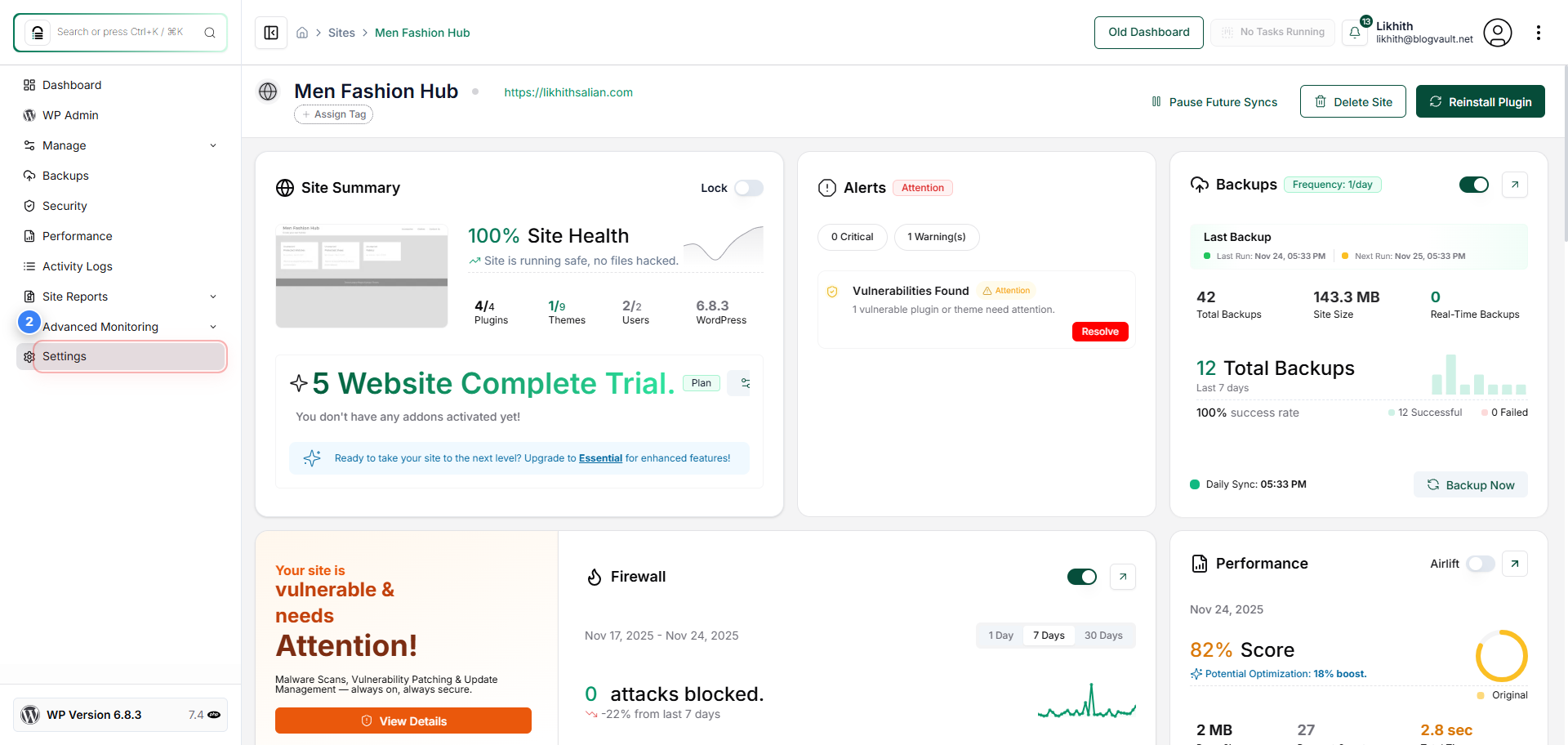The height and width of the screenshot is (745, 1568).
Task: Click the Performance report icon
Action: tap(1200, 564)
